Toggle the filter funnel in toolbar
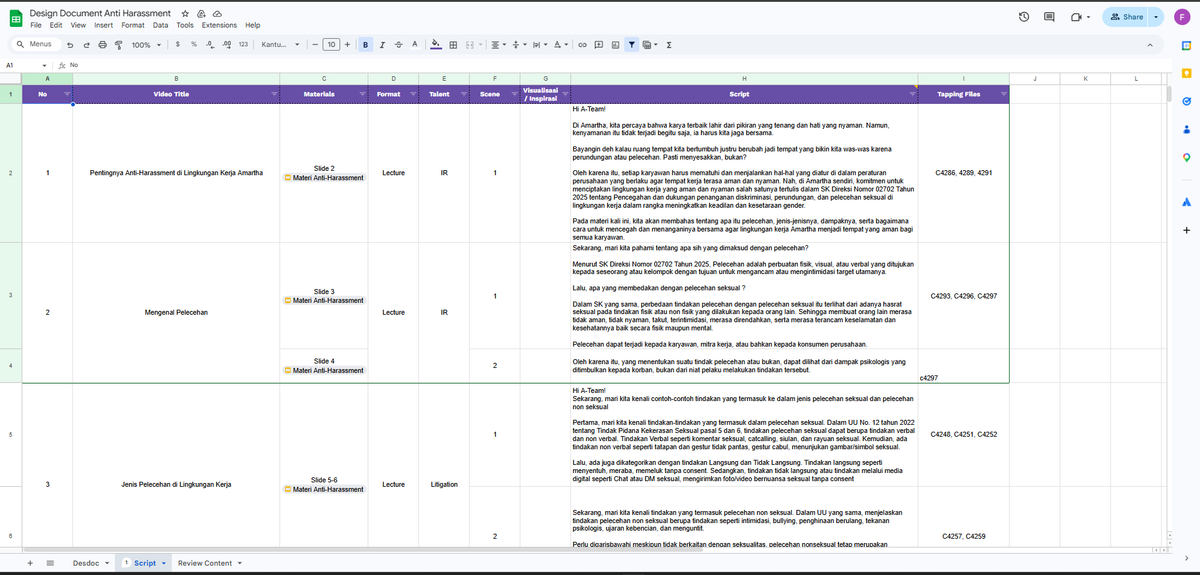The image size is (1200, 575). click(x=631, y=44)
